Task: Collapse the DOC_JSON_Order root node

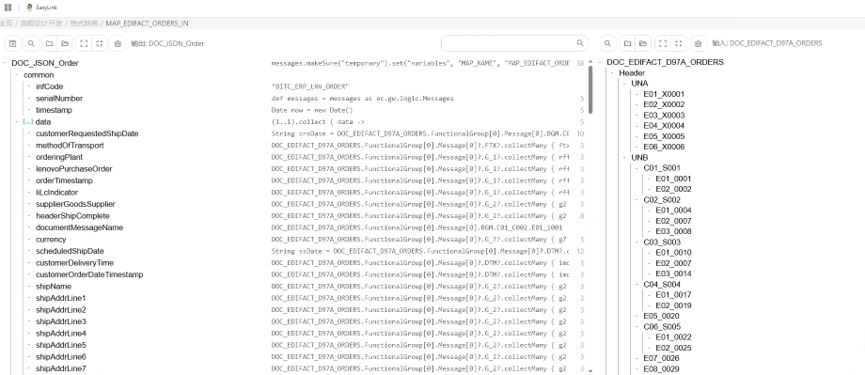Action: 4,63
